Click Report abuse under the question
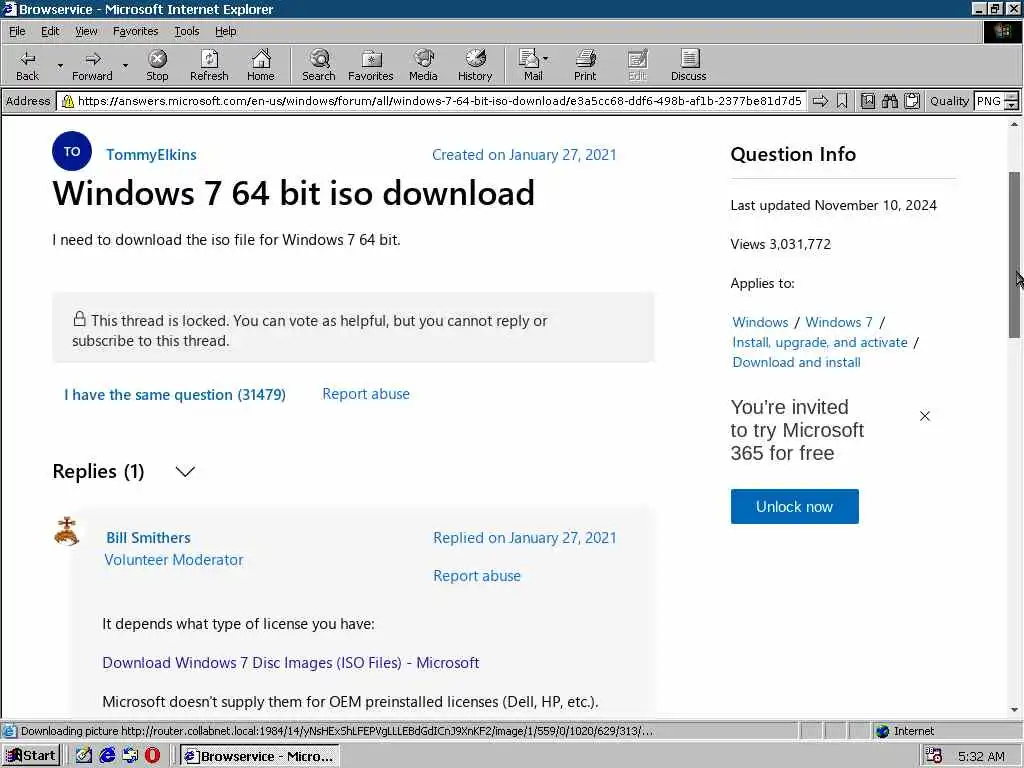The width and height of the screenshot is (1024, 768). (x=366, y=394)
